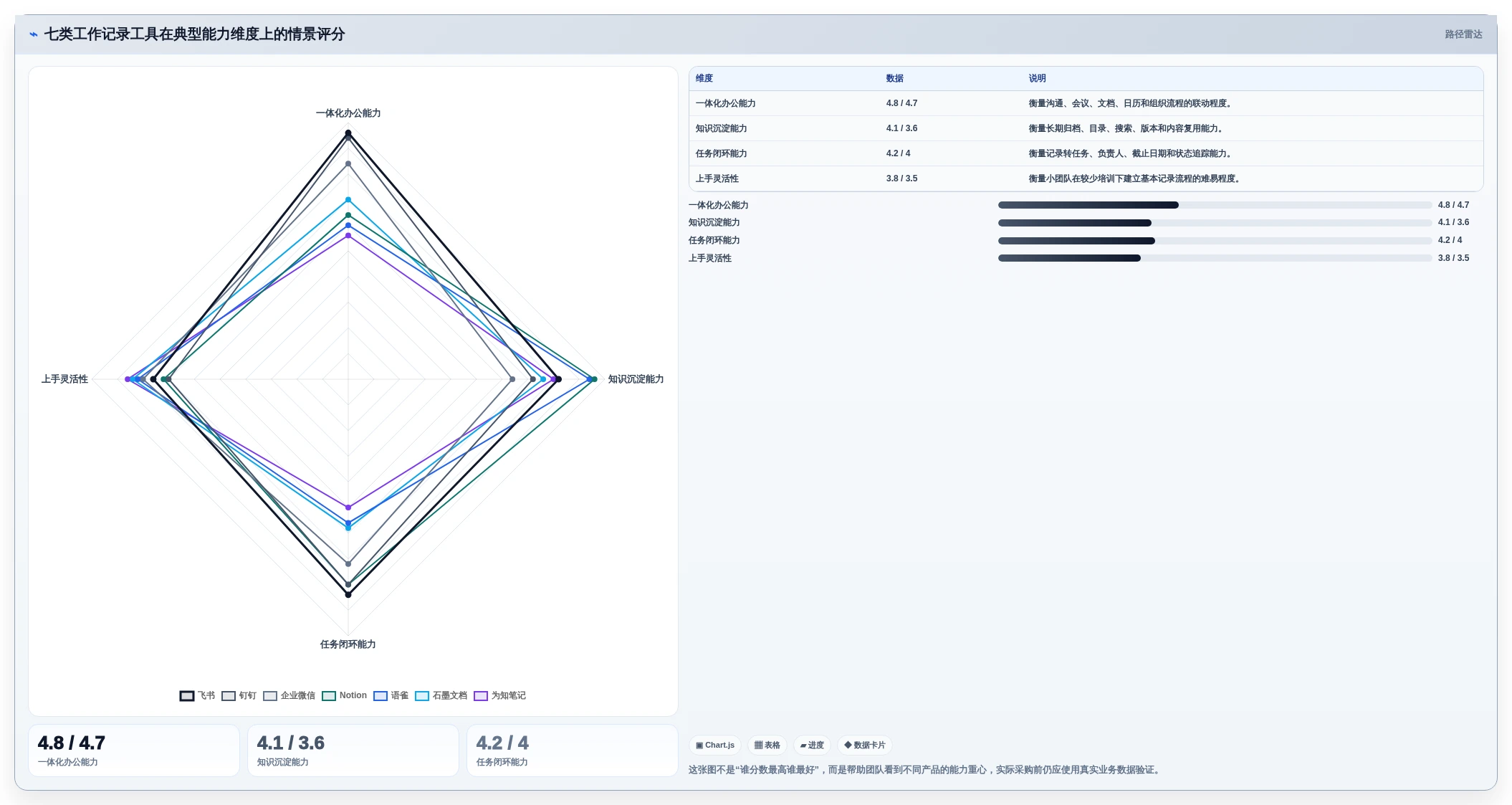
Task: Click the blue icon beside the title
Action: [x=33, y=34]
